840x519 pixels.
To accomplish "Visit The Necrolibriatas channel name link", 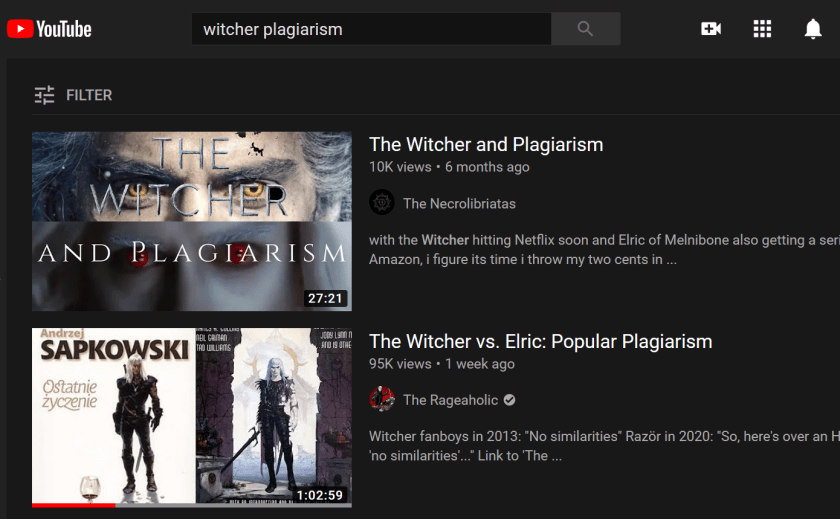I will [459, 203].
